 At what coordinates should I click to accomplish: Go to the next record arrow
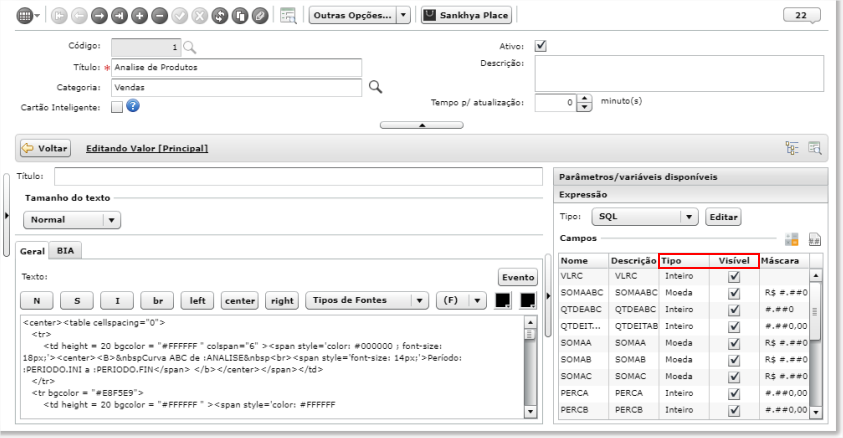click(99, 16)
